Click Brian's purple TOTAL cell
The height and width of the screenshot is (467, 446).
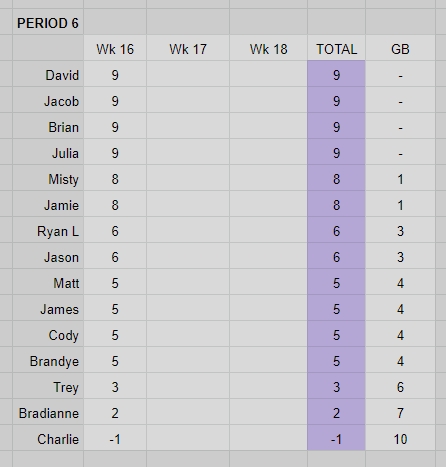coord(336,126)
